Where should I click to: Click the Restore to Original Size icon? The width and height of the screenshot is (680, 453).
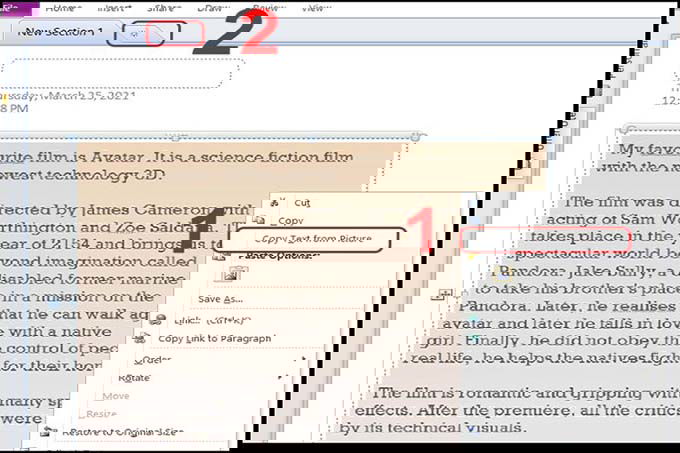coord(48,432)
